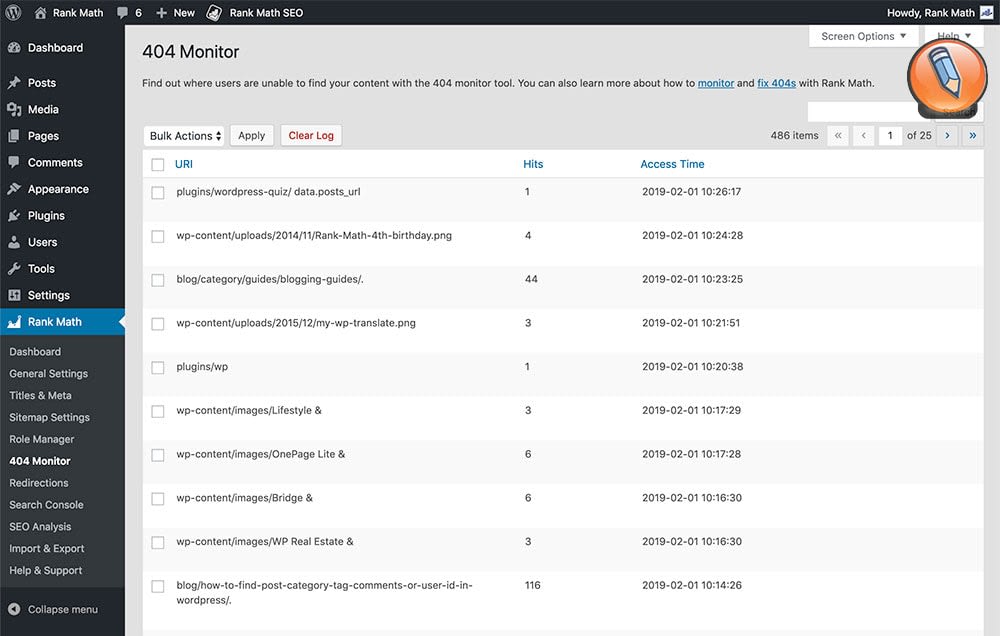Screen dimensions: 1000x636
Task: Open Sitemap Settings submenu item
Action: [49, 417]
